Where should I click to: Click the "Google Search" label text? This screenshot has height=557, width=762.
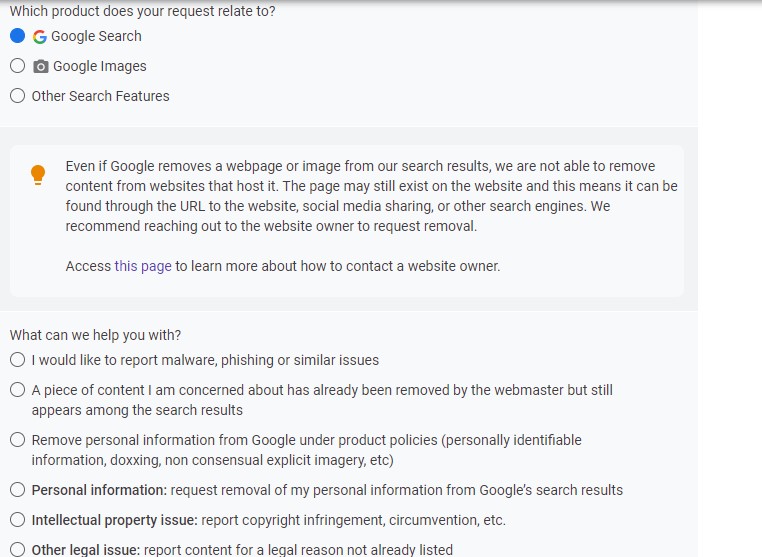(x=96, y=36)
